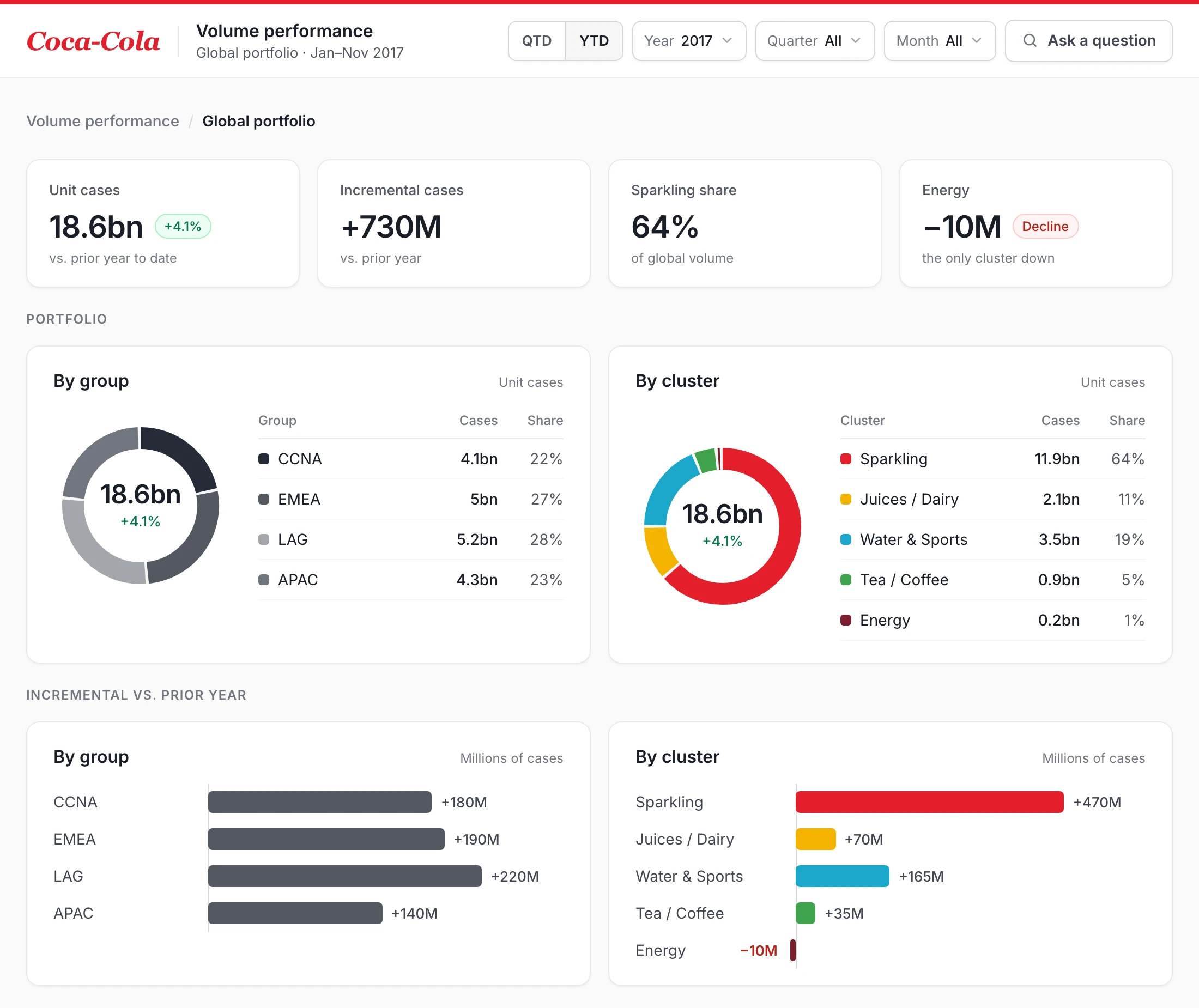The height and width of the screenshot is (1008, 1199).
Task: Click the search icon in Ask a question
Action: click(x=1030, y=40)
